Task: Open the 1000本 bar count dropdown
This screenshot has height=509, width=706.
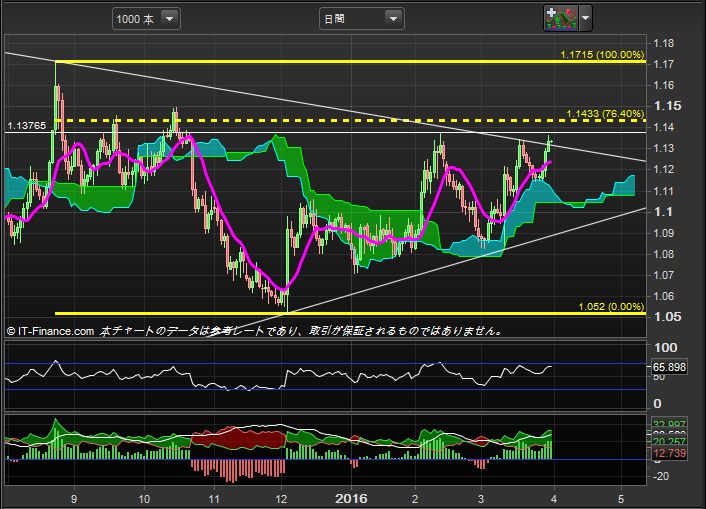Action: coord(146,19)
